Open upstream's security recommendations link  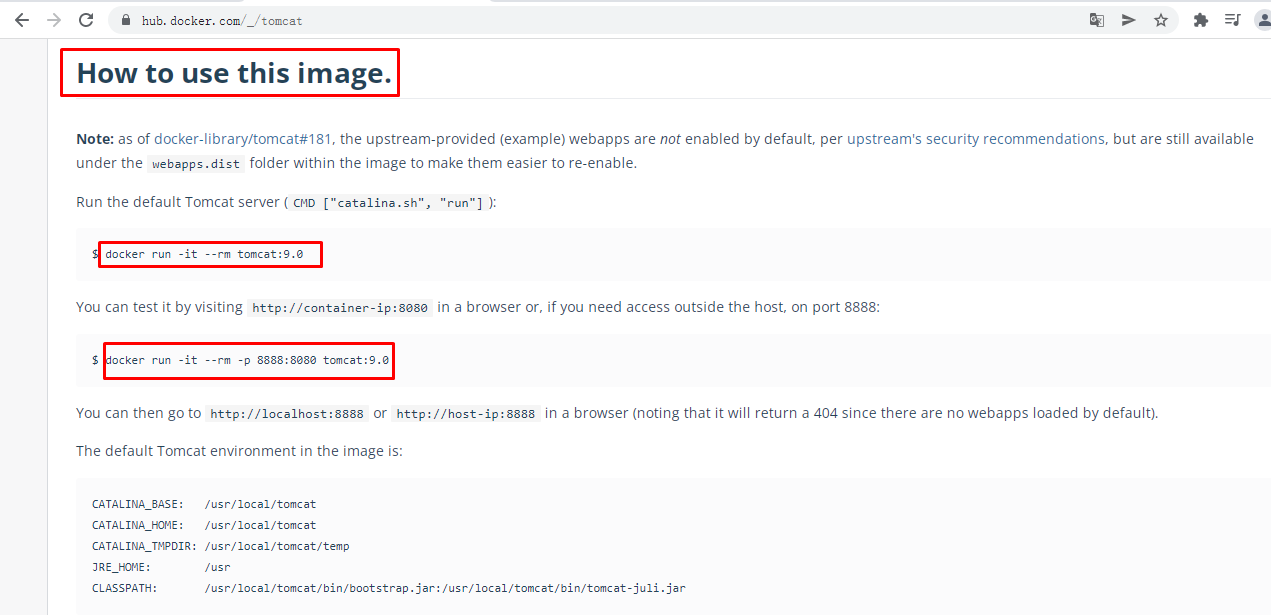[x=975, y=139]
